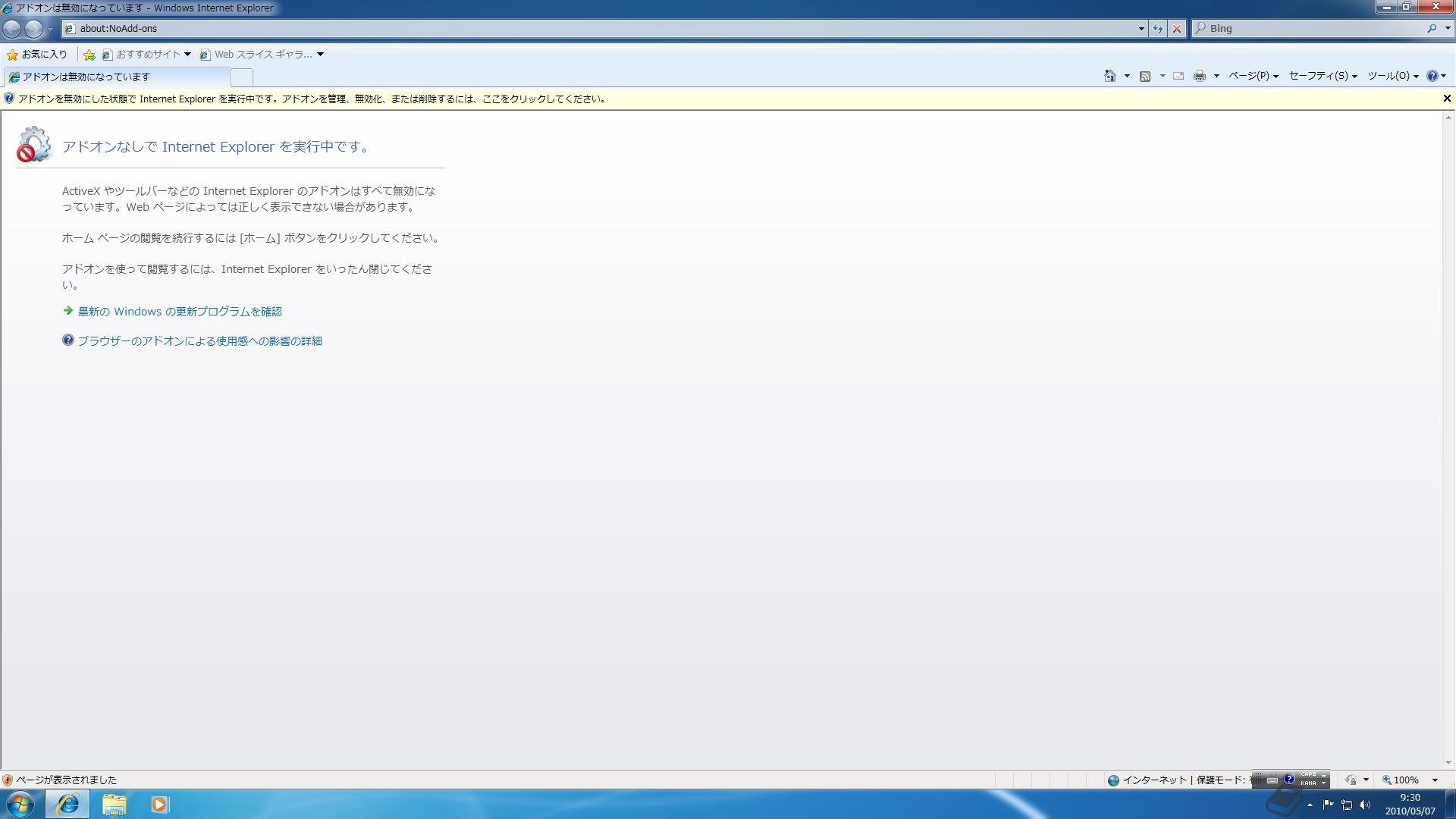Expand the Home button dropdown arrow

tap(1127, 76)
